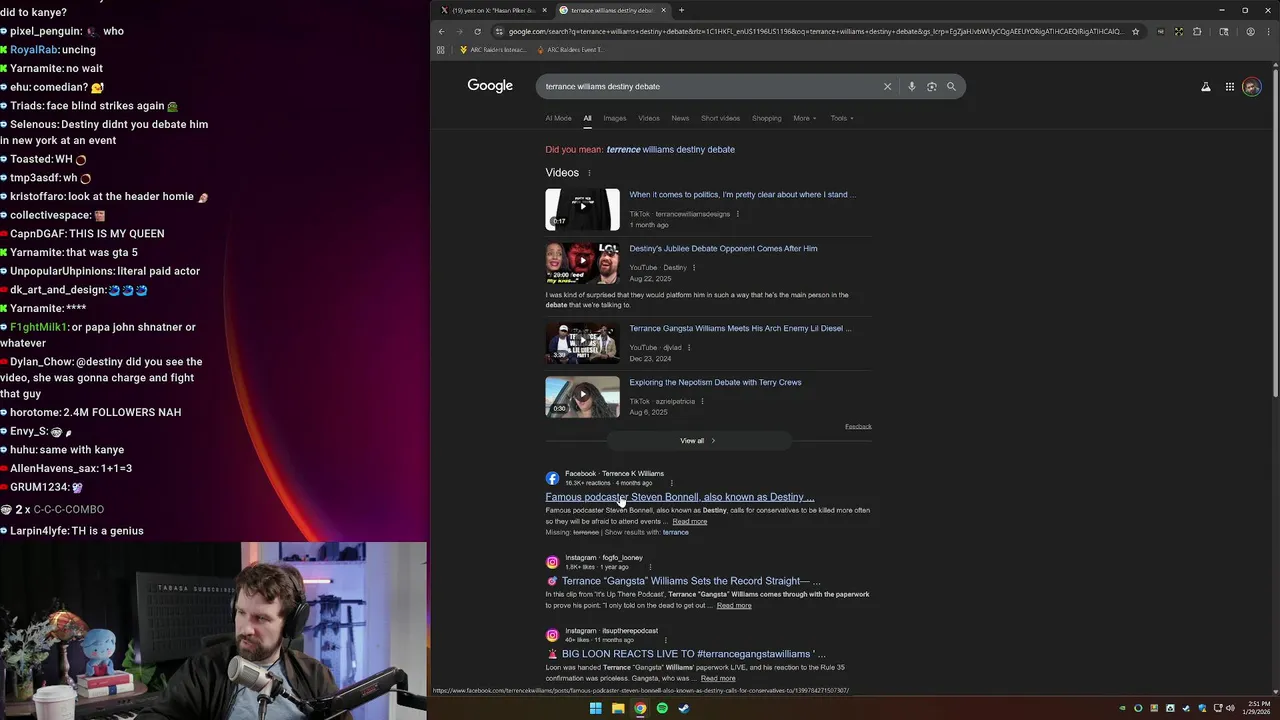Click the Chrome address bar URL
This screenshot has width=1280, height=720.
click(815, 31)
